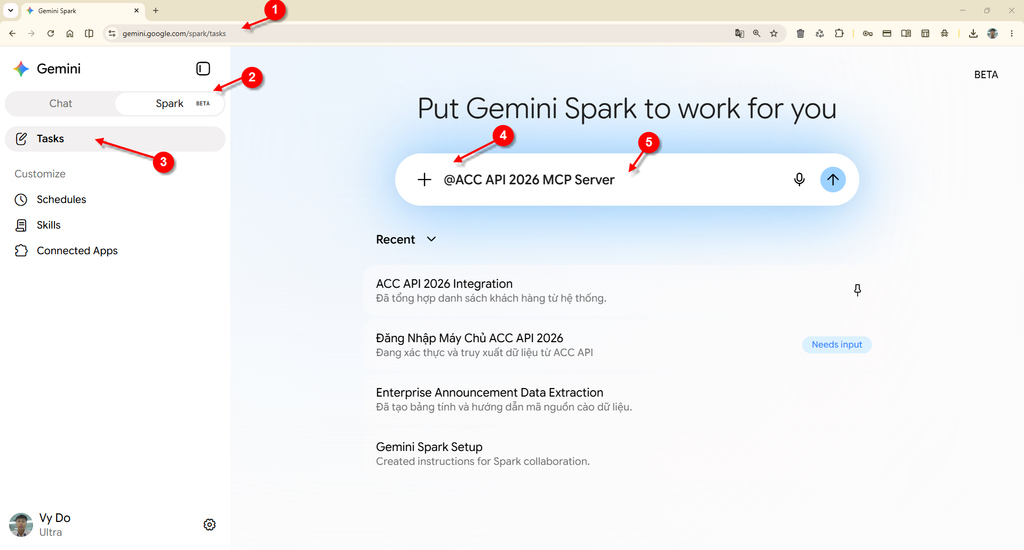This screenshot has height=550, width=1024.
Task: Open Connected Apps in the sidebar
Action: coord(66,250)
